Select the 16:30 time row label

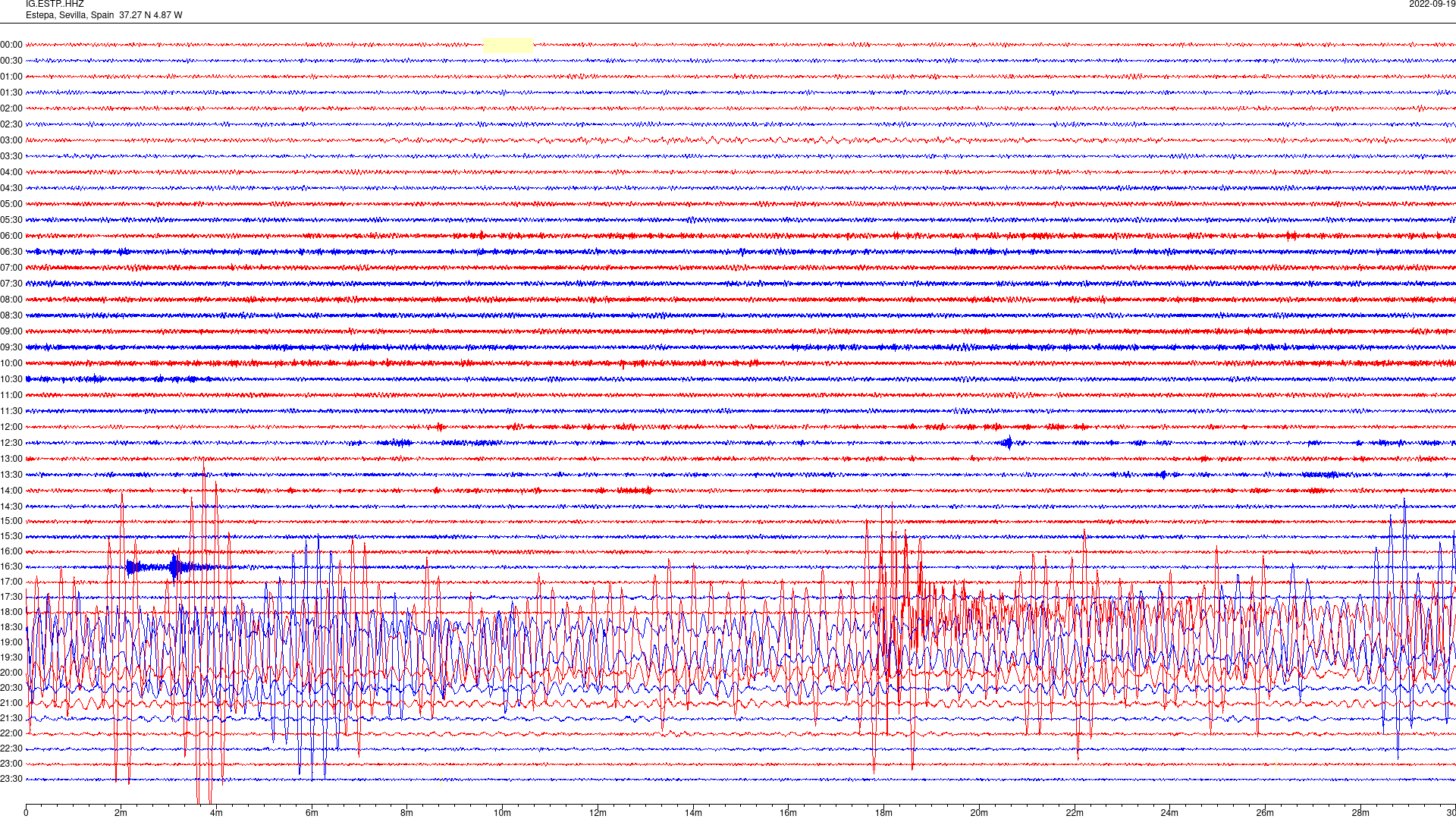tap(11, 566)
